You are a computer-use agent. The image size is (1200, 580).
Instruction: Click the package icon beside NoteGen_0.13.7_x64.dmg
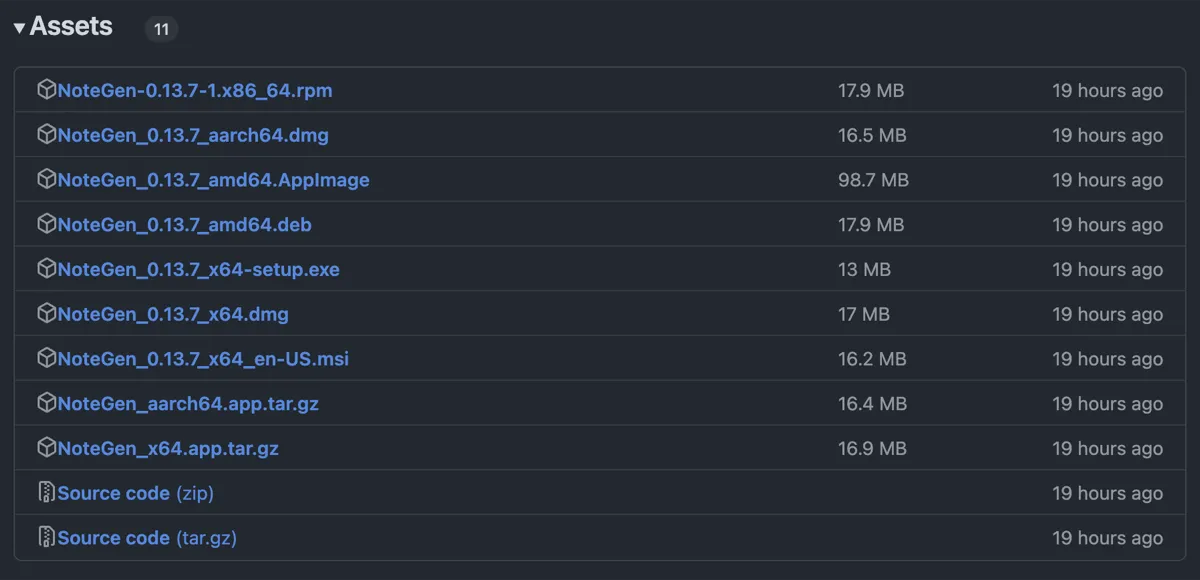tap(46, 314)
